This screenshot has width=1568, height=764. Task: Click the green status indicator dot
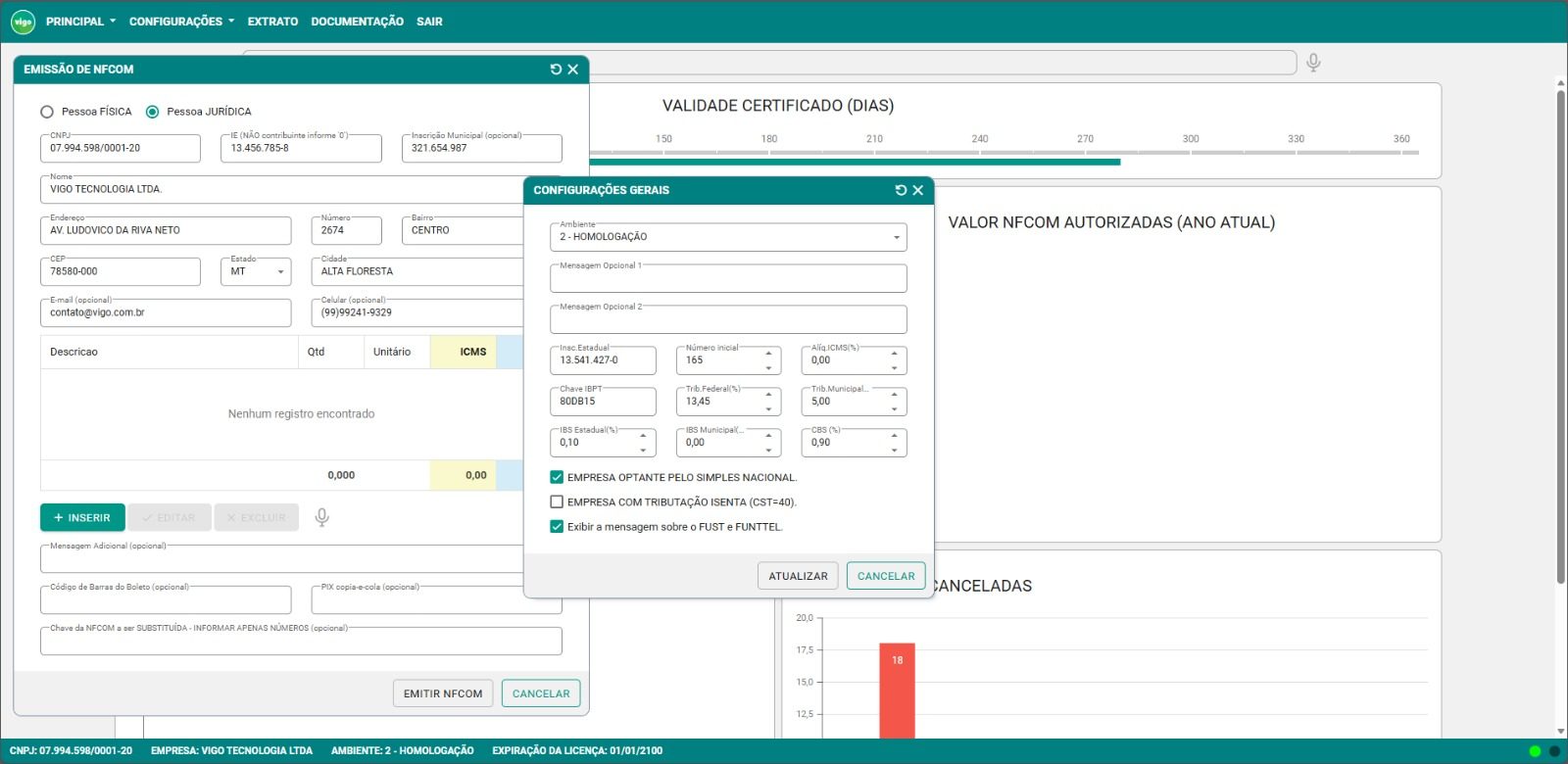coord(1535,751)
